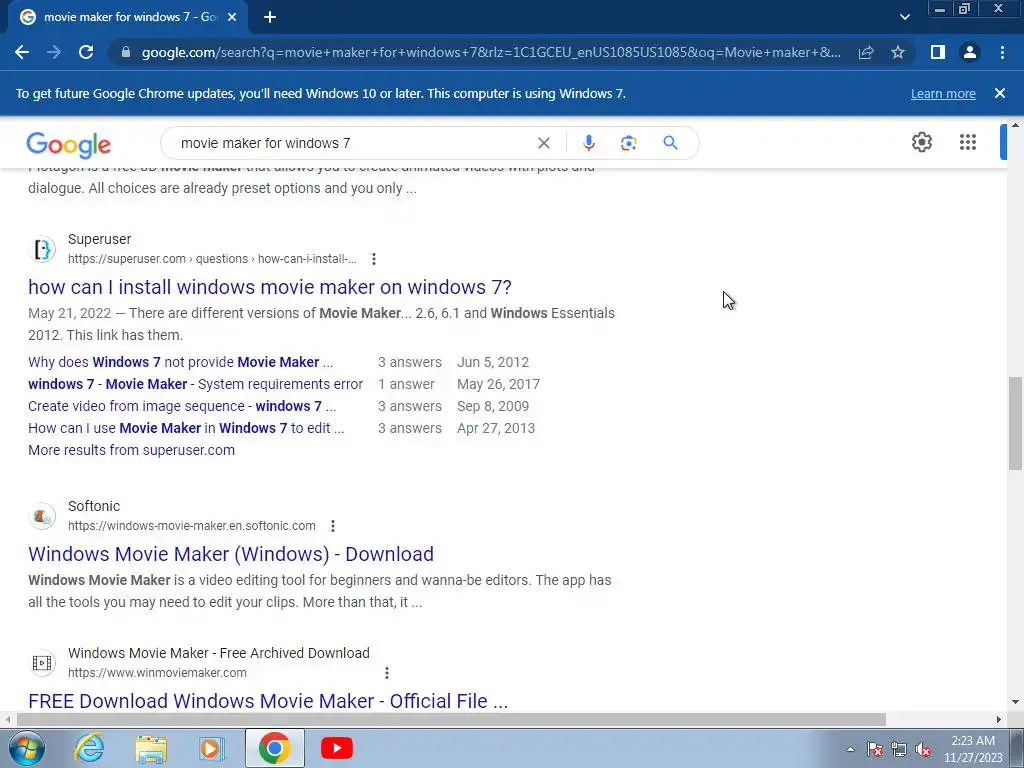Screen dimensions: 1024x768
Task: Open 'Create video from image sequence' link
Action: (x=182, y=406)
